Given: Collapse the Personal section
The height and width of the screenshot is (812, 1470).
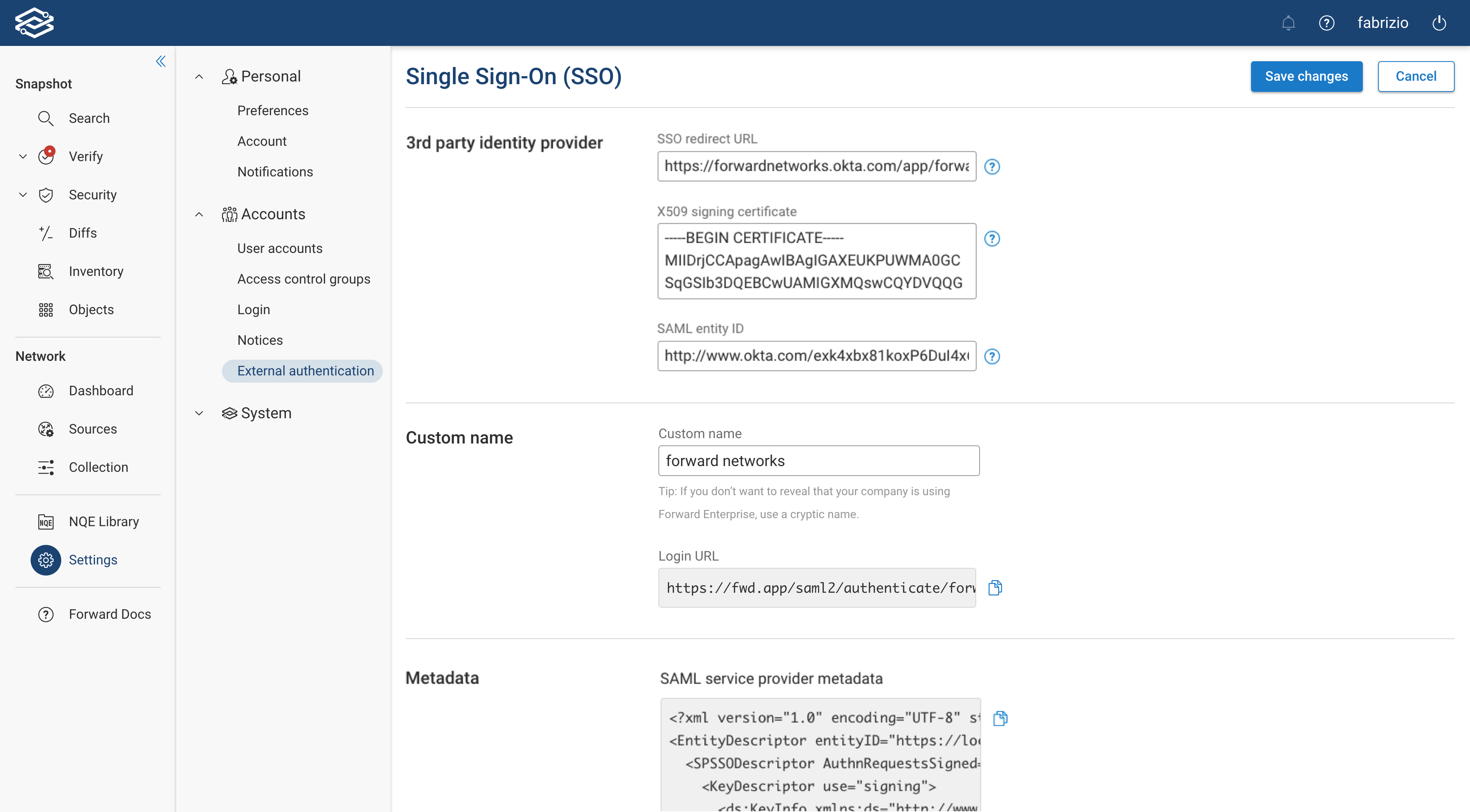Looking at the screenshot, I should [199, 76].
